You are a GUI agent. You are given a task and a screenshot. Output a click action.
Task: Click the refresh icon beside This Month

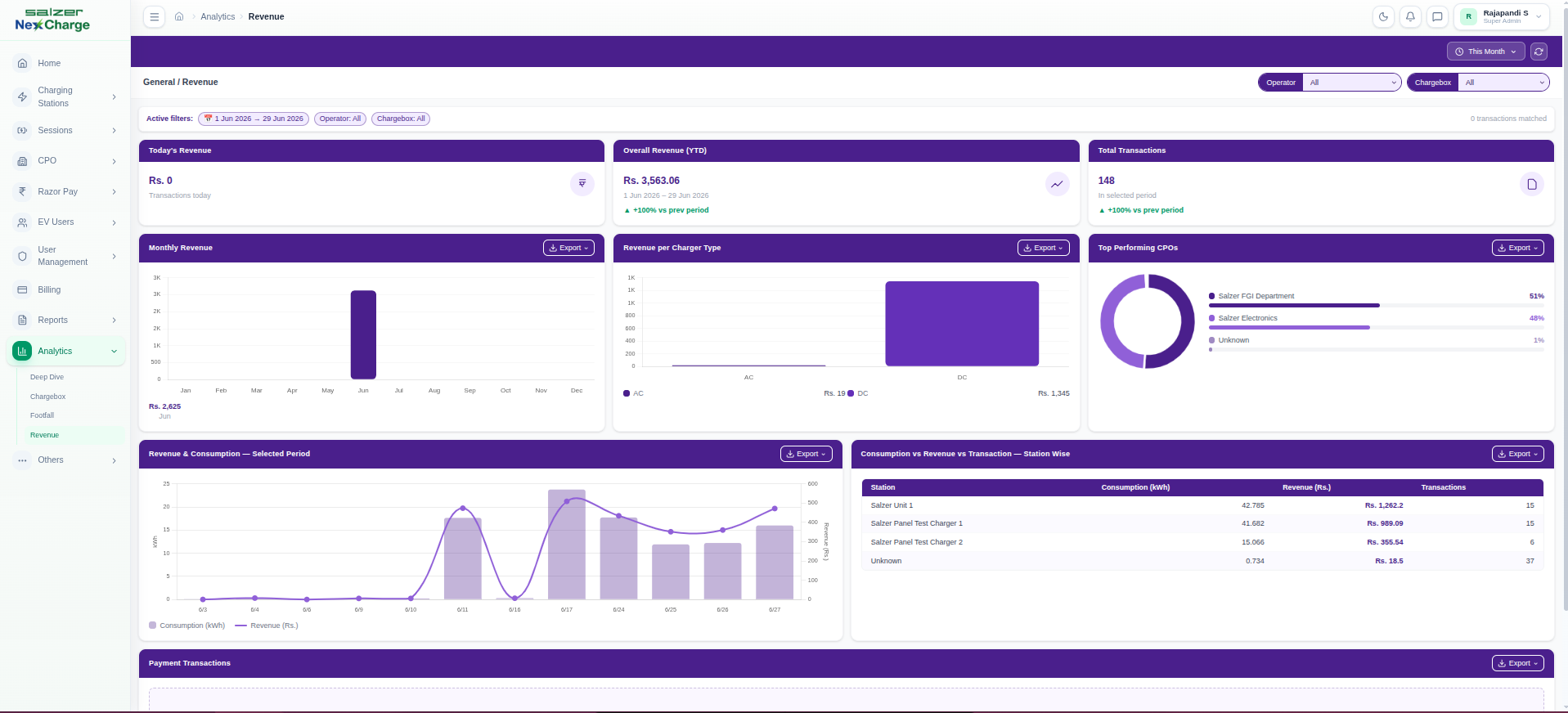(1539, 52)
